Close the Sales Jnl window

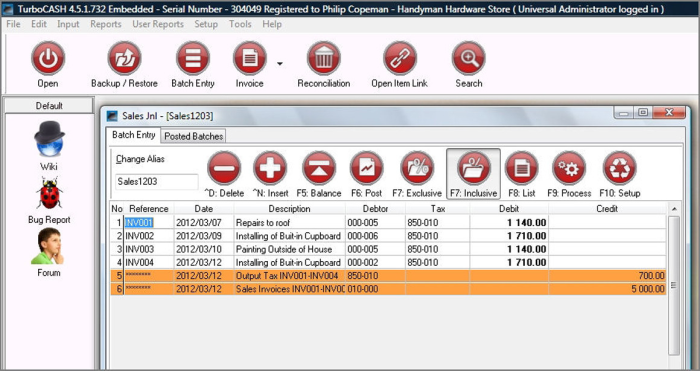(669, 113)
